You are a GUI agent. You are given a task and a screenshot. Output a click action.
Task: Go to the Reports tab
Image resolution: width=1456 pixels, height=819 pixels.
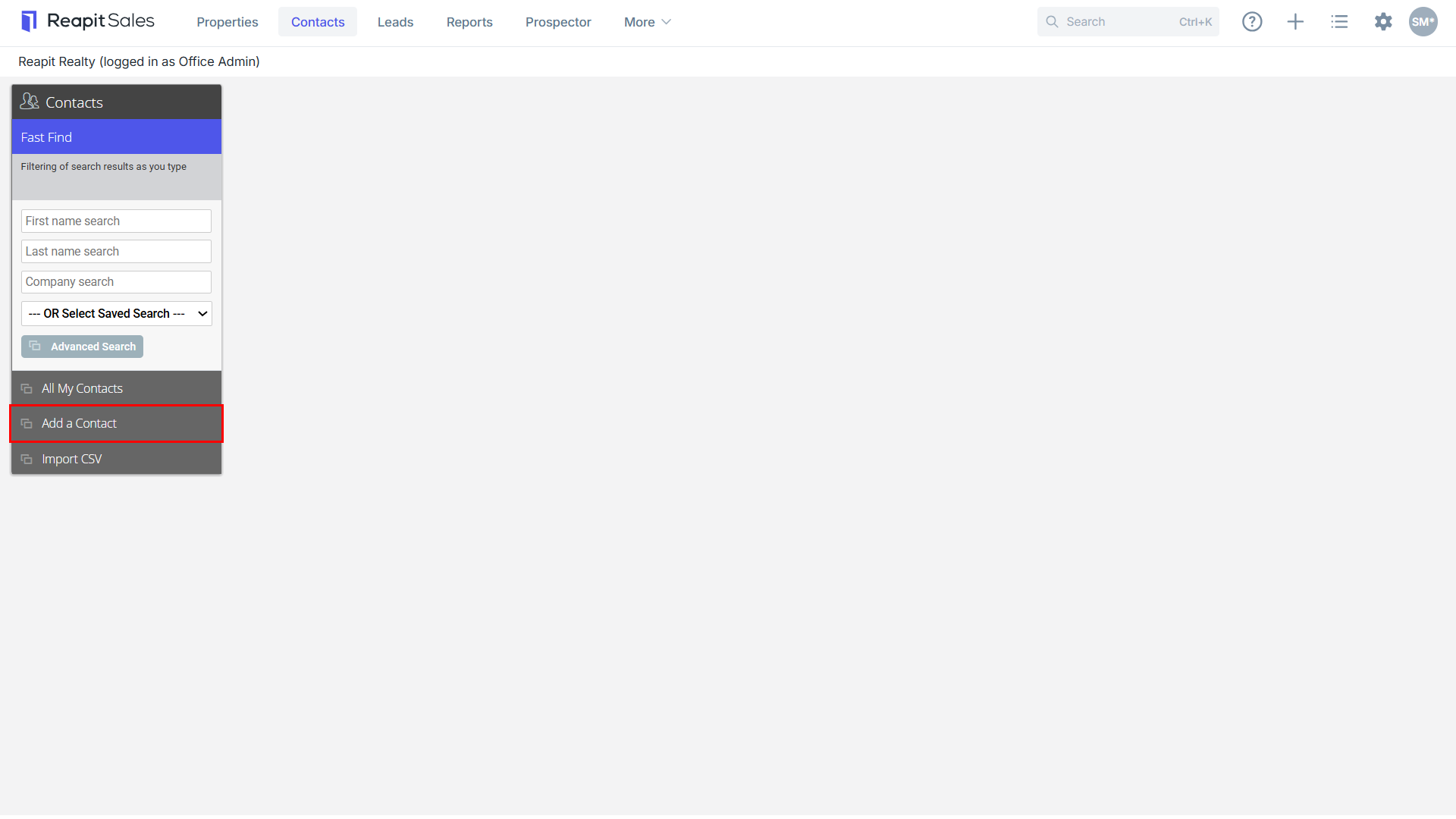(469, 22)
